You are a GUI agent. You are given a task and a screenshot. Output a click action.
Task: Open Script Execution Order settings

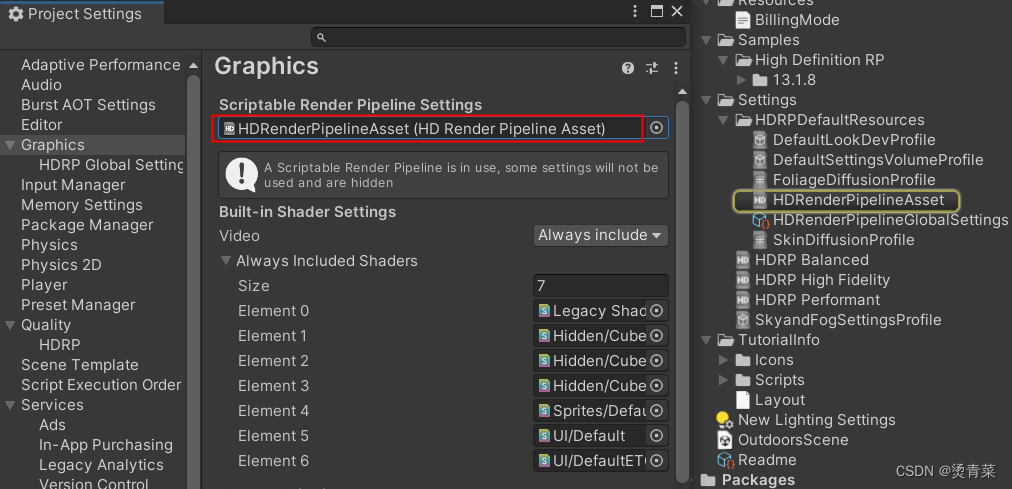click(101, 385)
